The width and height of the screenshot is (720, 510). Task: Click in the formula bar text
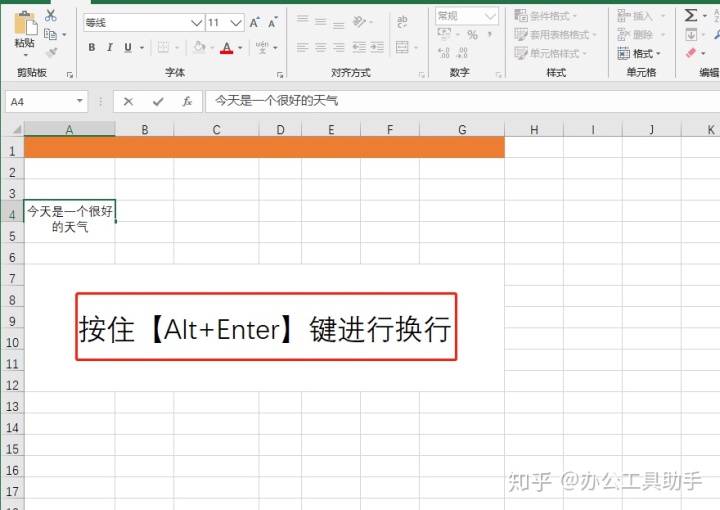pyautogui.click(x=276, y=101)
